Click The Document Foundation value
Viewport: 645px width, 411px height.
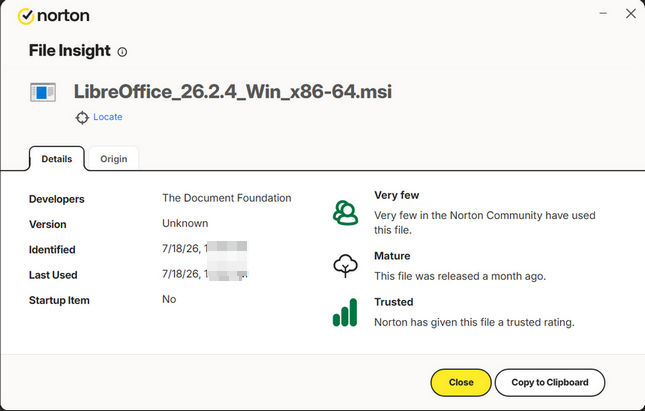click(x=227, y=198)
